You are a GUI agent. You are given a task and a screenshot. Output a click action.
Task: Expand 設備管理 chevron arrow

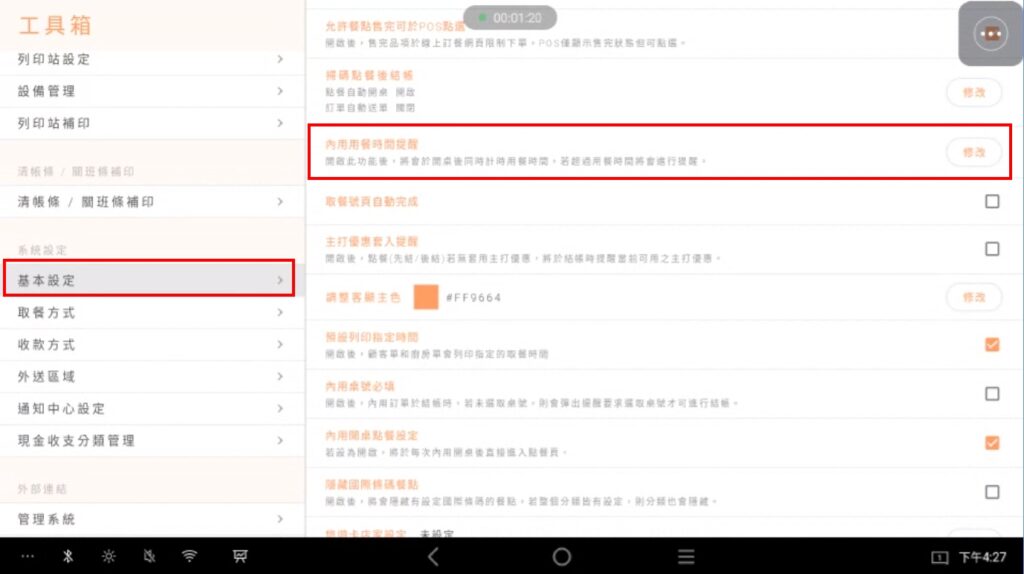pos(280,91)
